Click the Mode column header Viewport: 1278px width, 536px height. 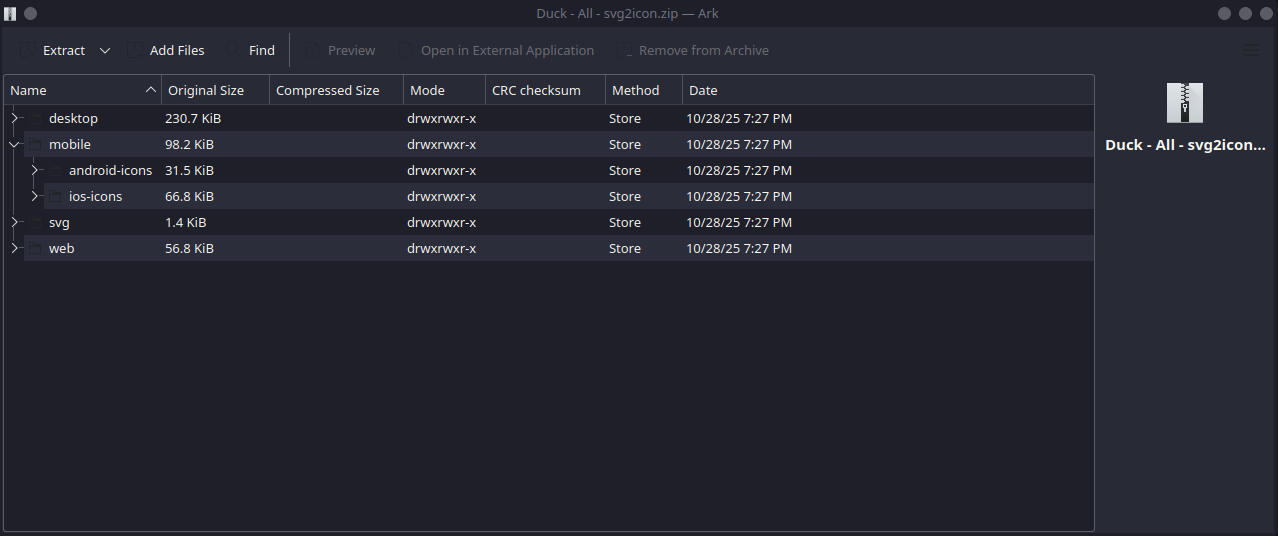[x=444, y=90]
